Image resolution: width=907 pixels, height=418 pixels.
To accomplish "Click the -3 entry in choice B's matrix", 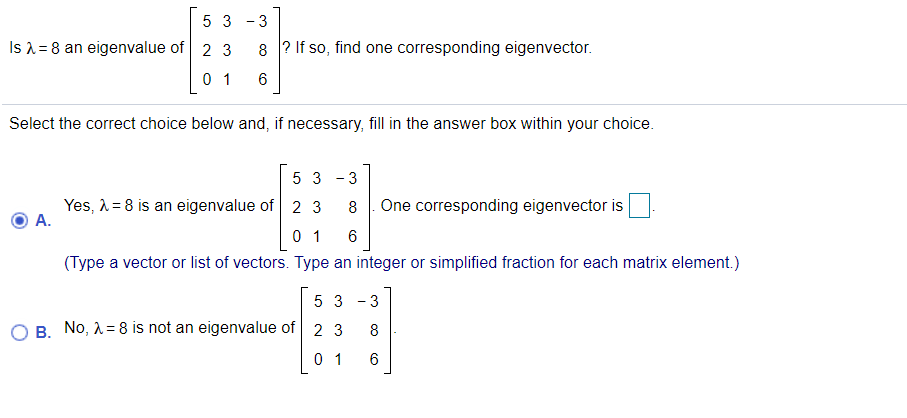I will [x=368, y=300].
